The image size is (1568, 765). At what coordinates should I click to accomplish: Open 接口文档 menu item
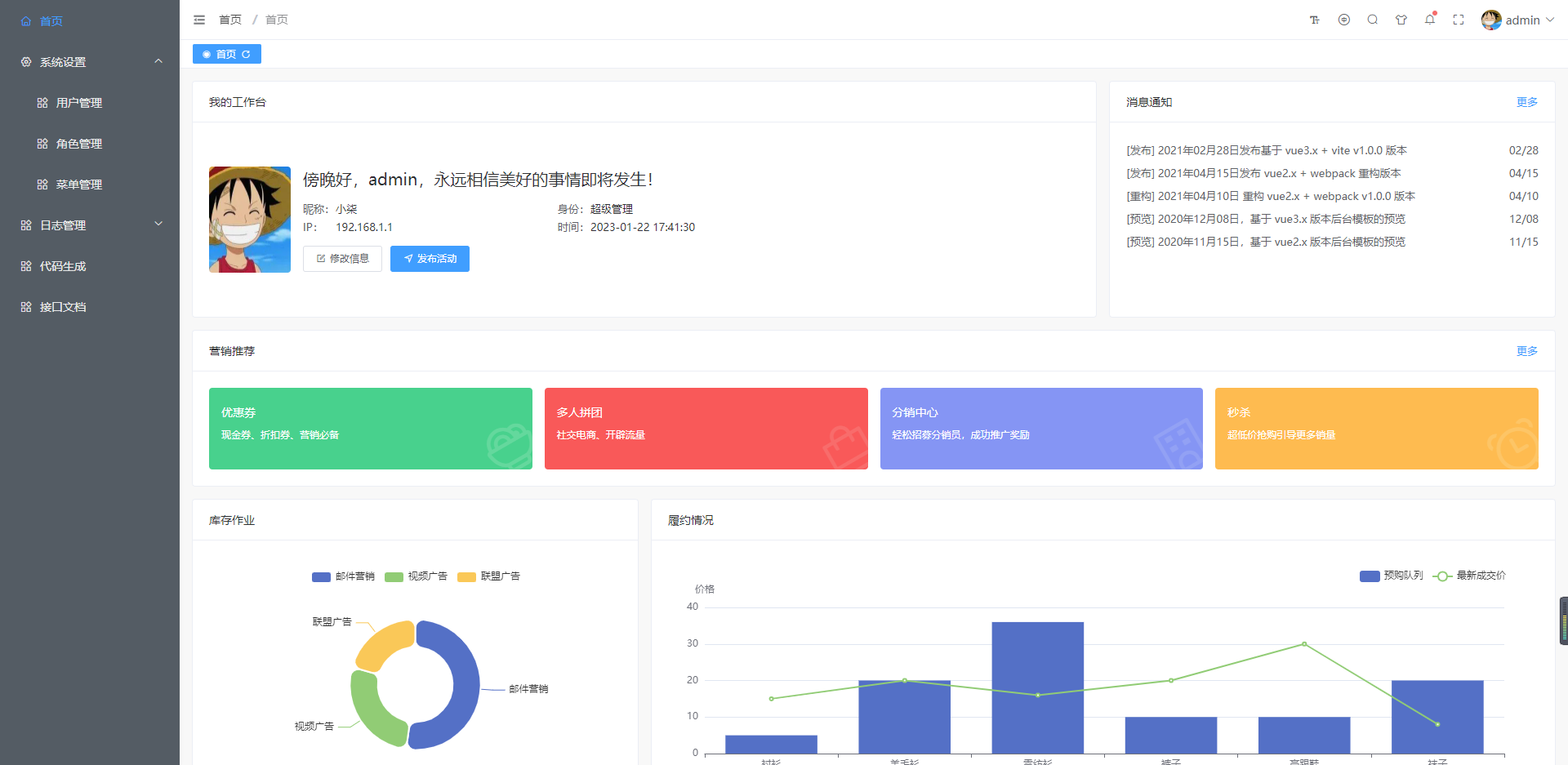pos(90,306)
